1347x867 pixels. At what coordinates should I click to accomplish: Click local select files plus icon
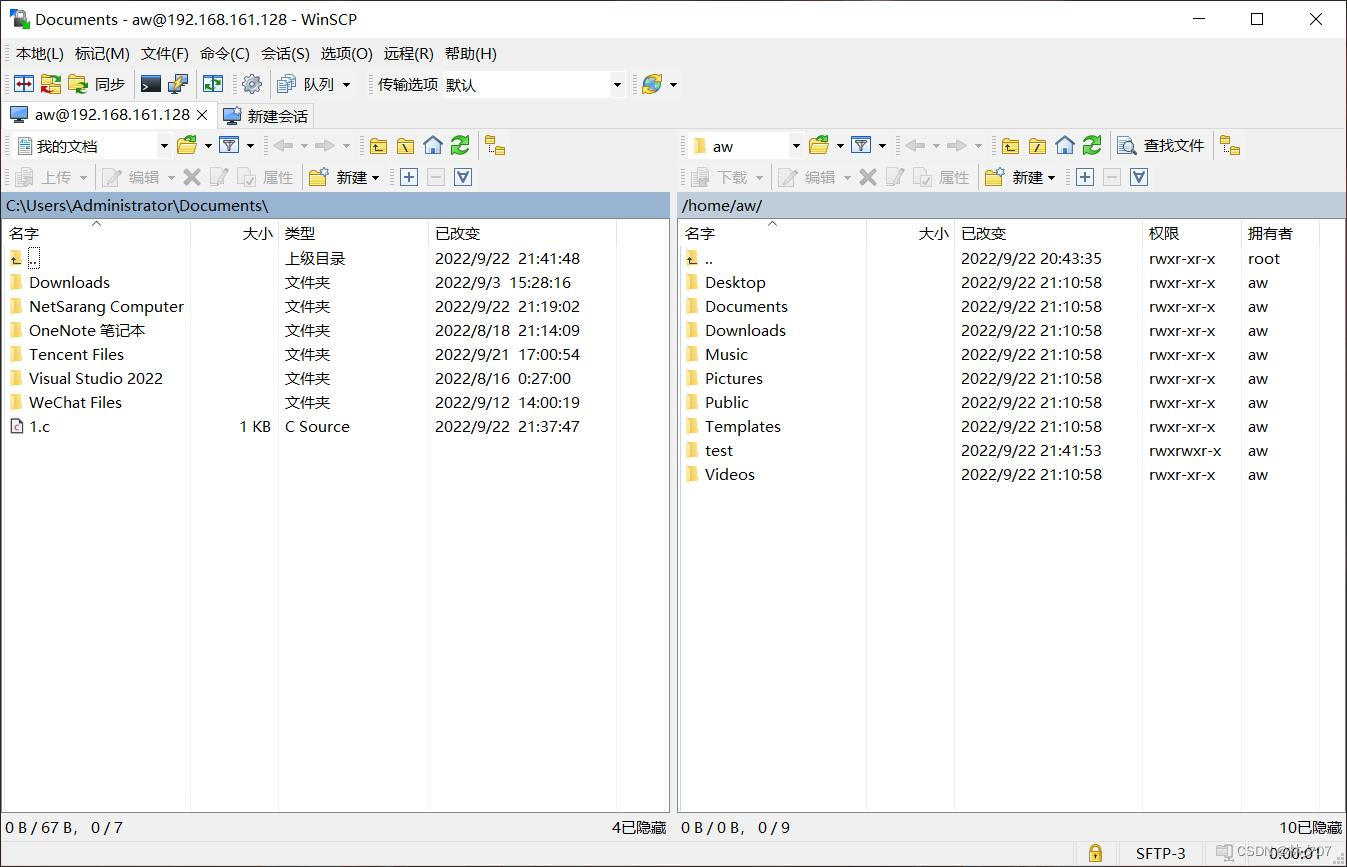coord(409,177)
